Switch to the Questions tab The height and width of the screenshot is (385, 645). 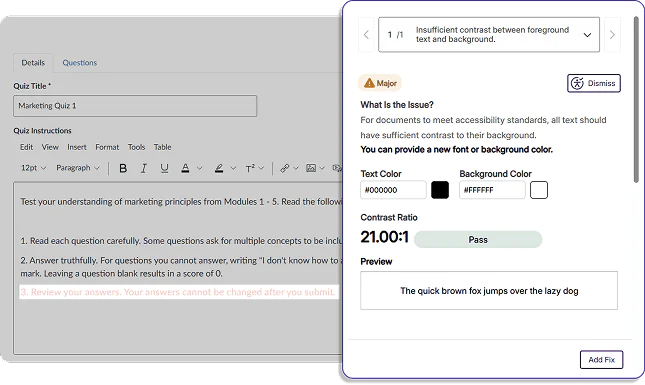80,63
